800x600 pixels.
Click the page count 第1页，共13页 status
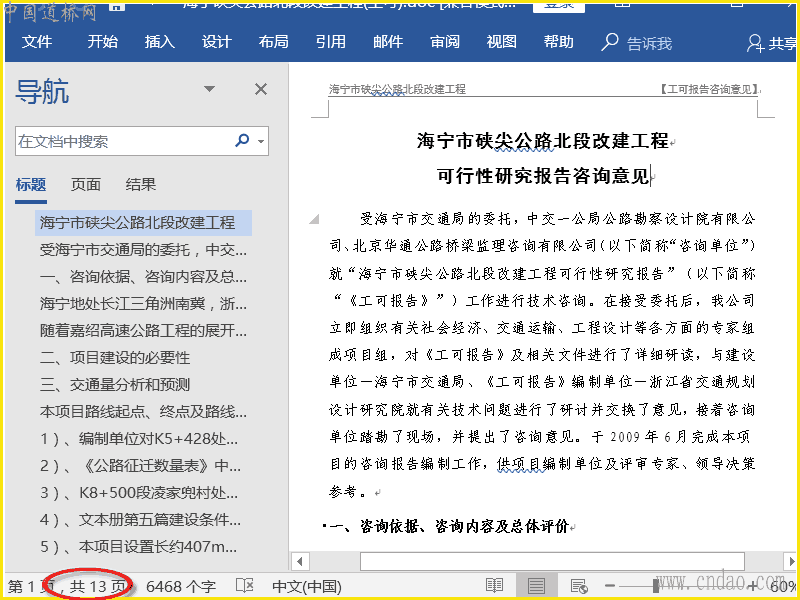[x=68, y=587]
